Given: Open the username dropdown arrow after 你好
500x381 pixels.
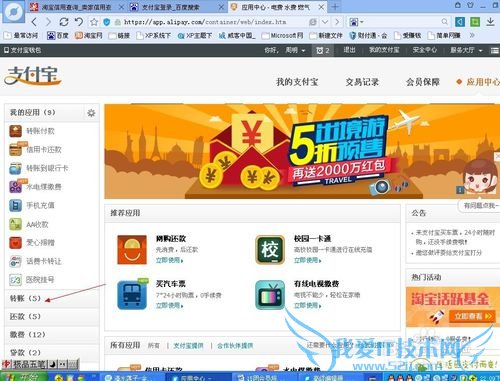Looking at the screenshot, I should point(303,51).
